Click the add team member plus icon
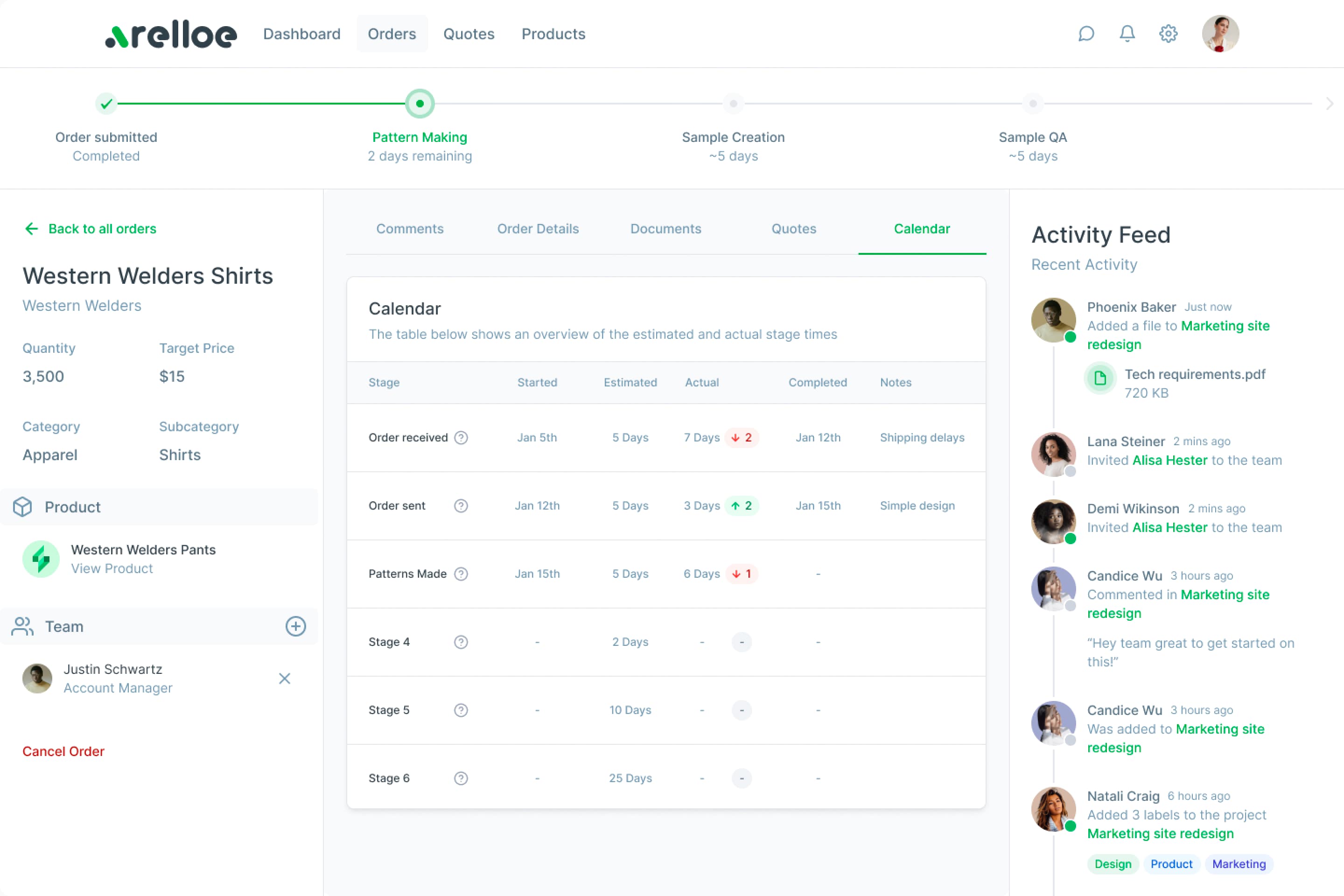This screenshot has width=1344, height=896. tap(295, 626)
